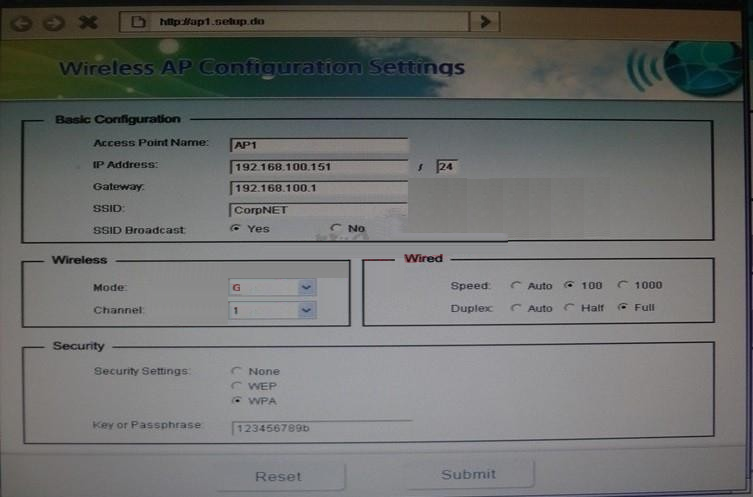Select WPA security setting

point(237,401)
